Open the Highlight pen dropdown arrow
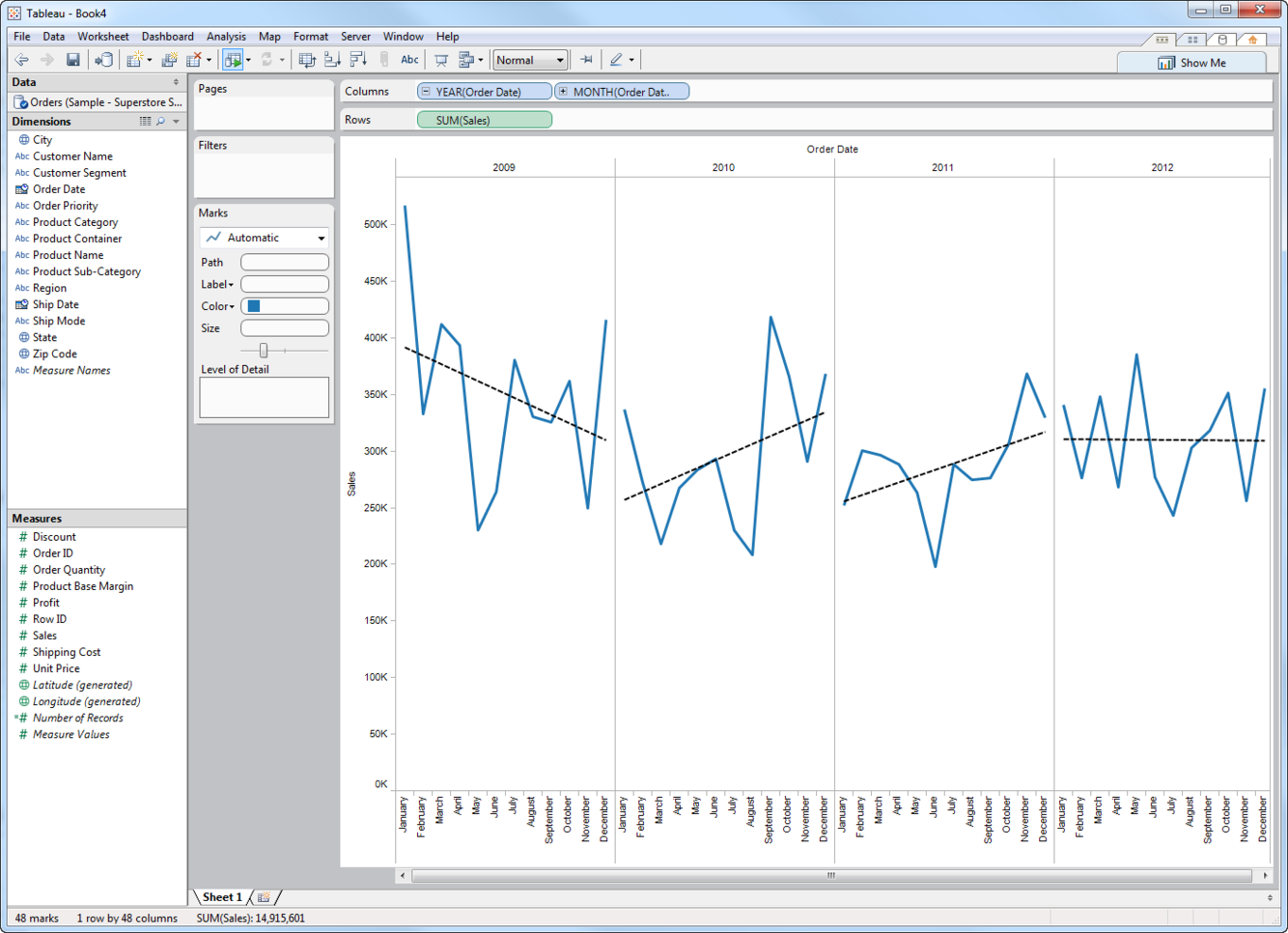 tap(631, 60)
